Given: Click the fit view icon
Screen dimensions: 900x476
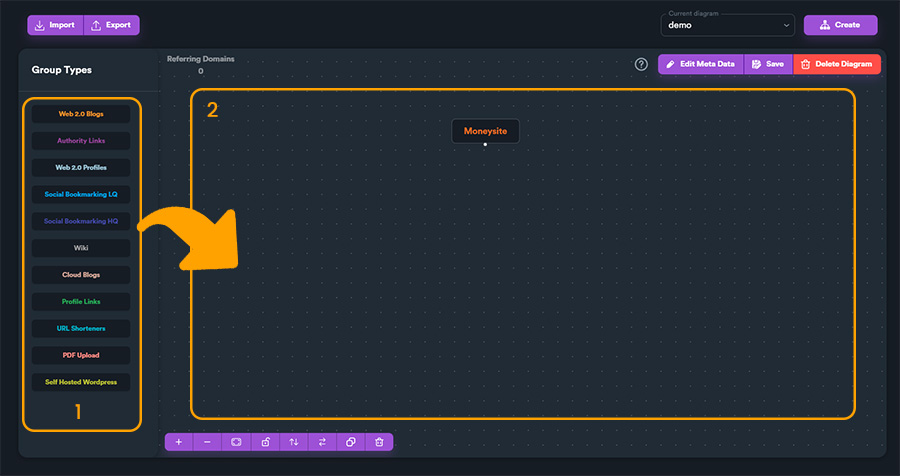Looking at the screenshot, I should [236, 442].
